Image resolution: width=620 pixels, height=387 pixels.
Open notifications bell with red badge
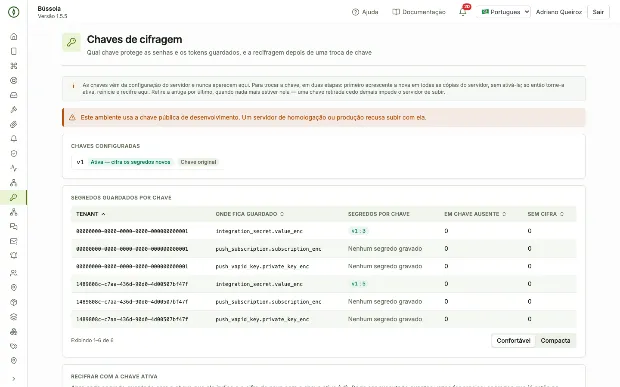point(463,11)
